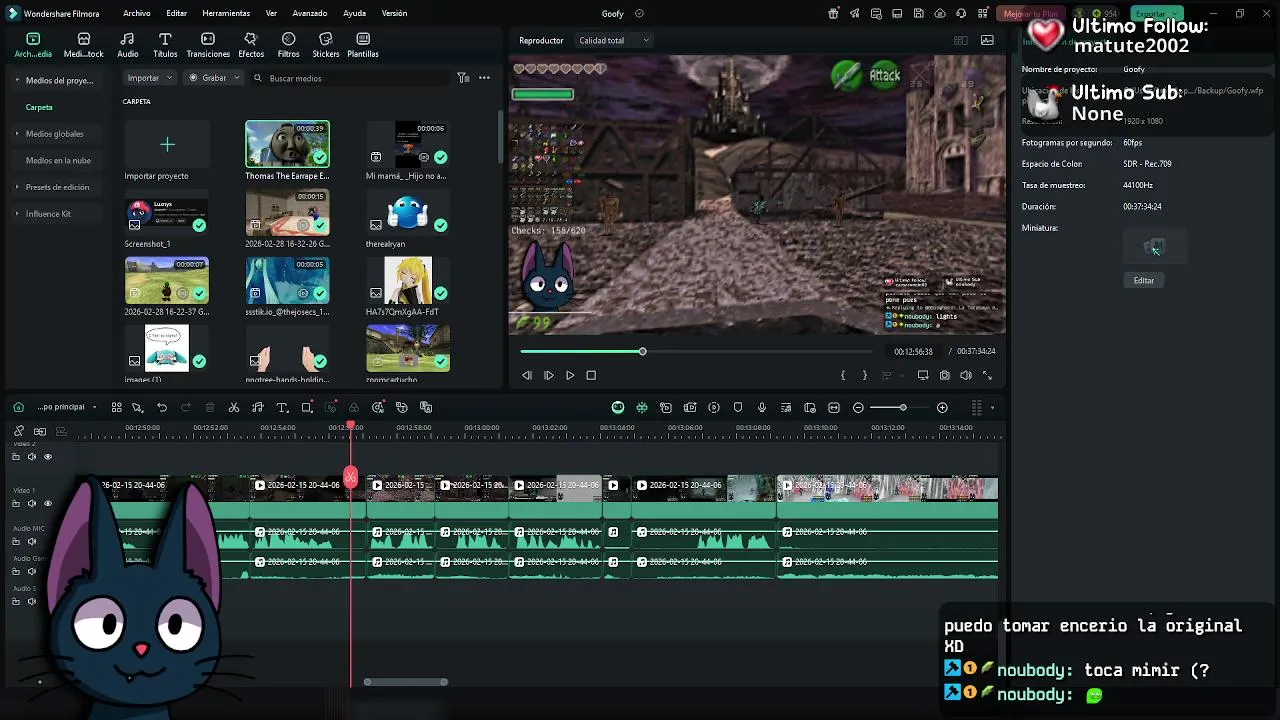Click the preview display settings image icon

coord(988,40)
